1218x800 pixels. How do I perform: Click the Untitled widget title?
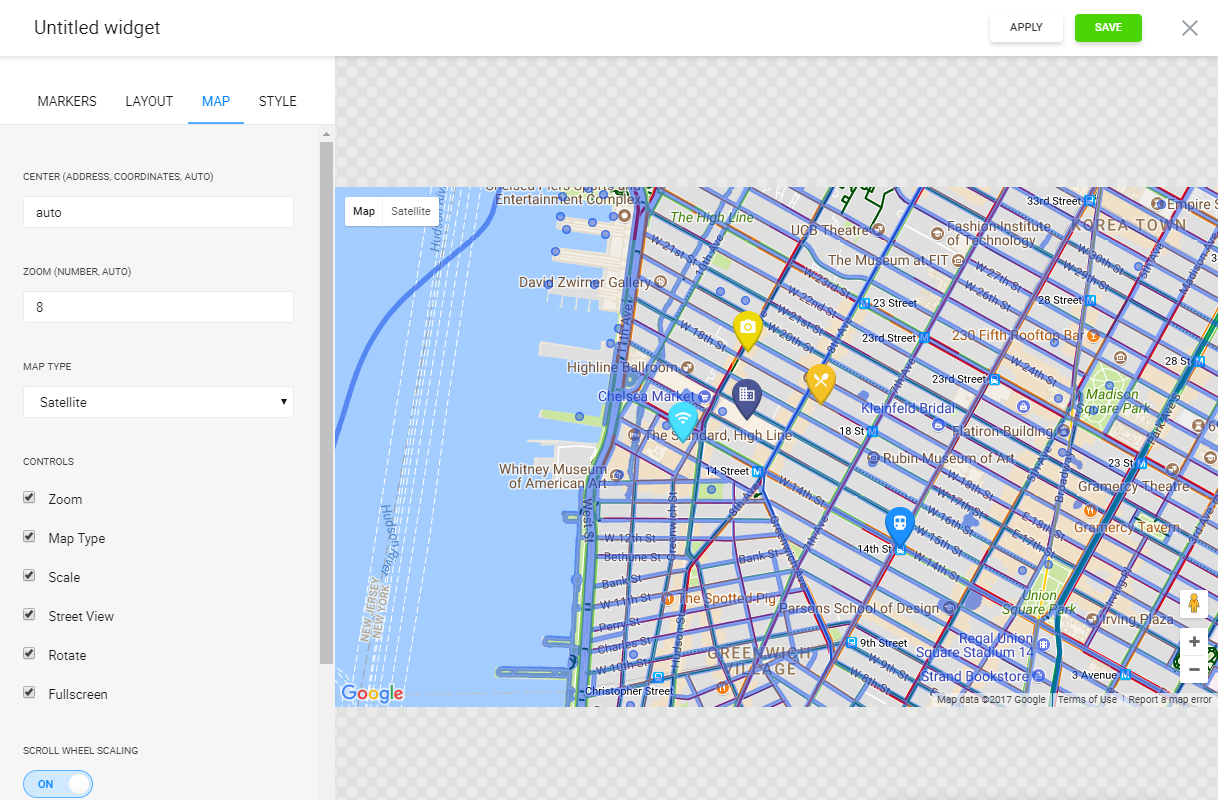(97, 28)
